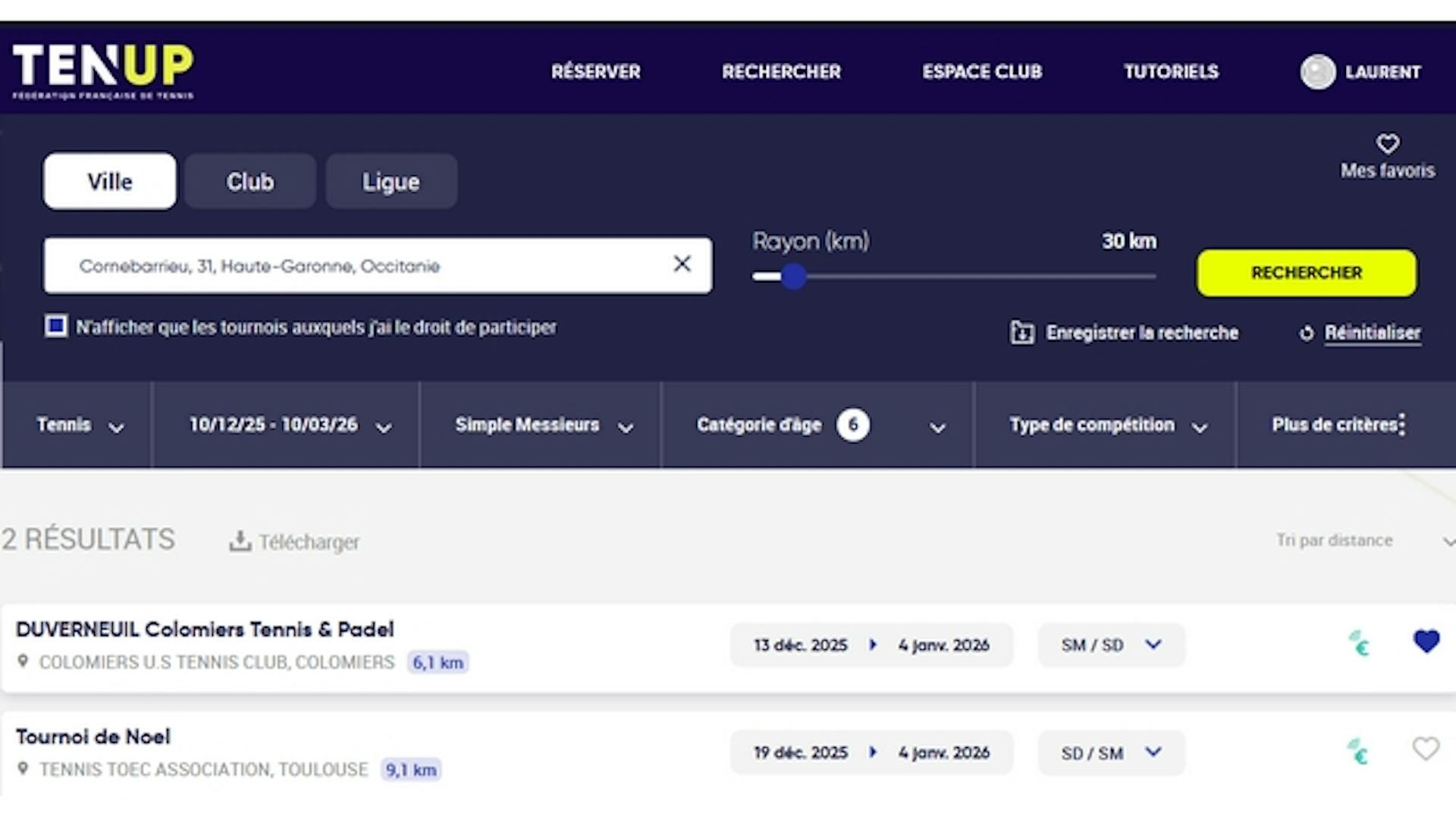The height and width of the screenshot is (819, 1456).
Task: Open Mes favoris heart icon
Action: point(1387,143)
